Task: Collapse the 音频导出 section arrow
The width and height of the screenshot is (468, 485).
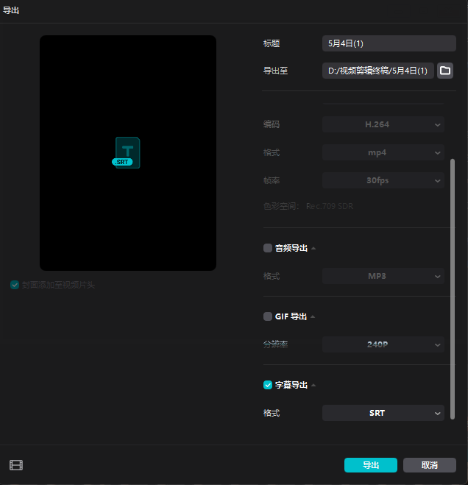Action: point(313,248)
